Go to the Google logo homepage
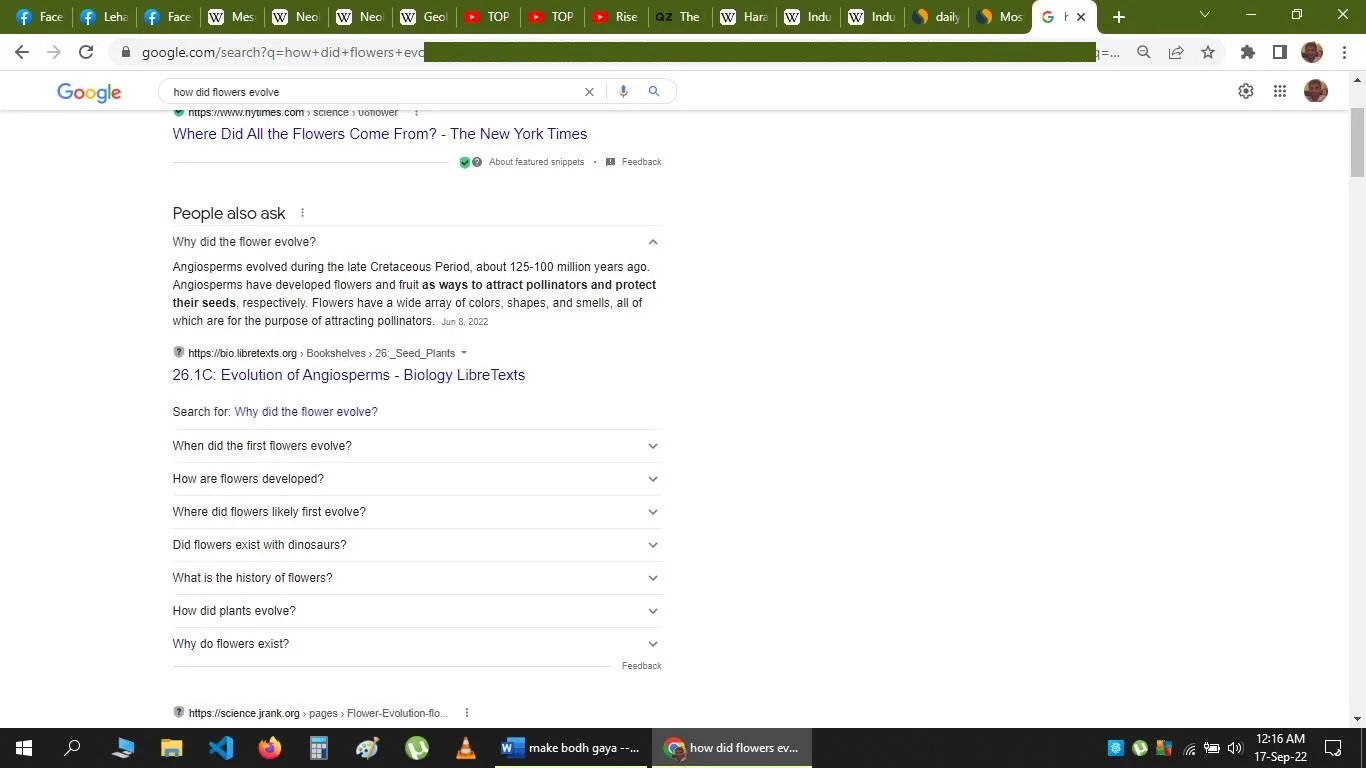This screenshot has height=768, width=1366. point(89,92)
